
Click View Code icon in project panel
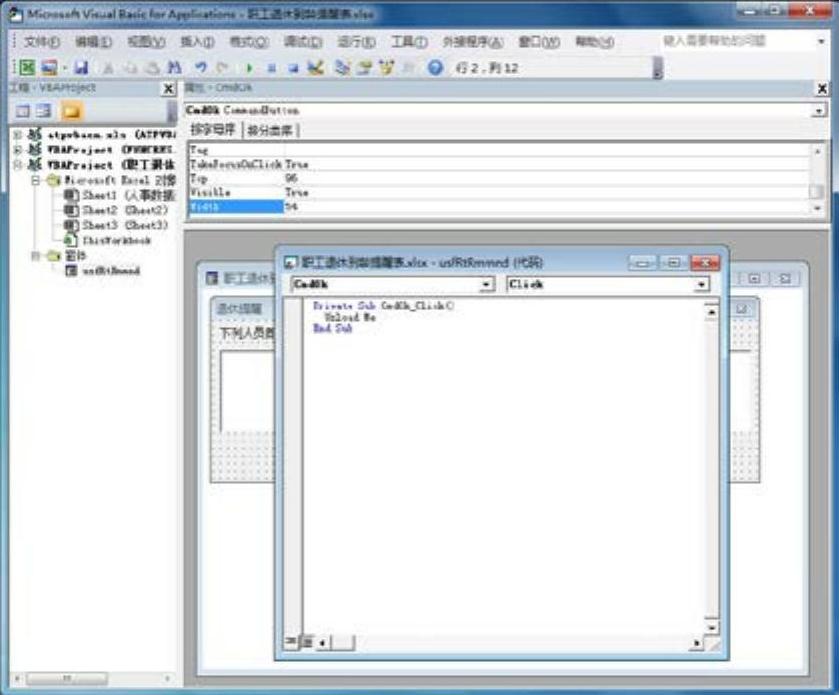click(23, 111)
